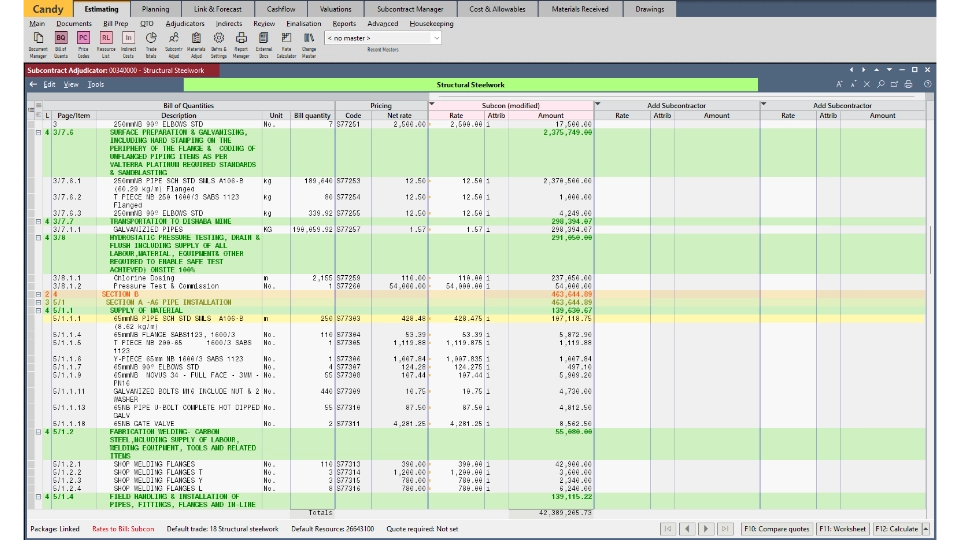The height and width of the screenshot is (540, 960).
Task: Click the export icon beside the printer
Action: pyautogui.click(x=894, y=84)
